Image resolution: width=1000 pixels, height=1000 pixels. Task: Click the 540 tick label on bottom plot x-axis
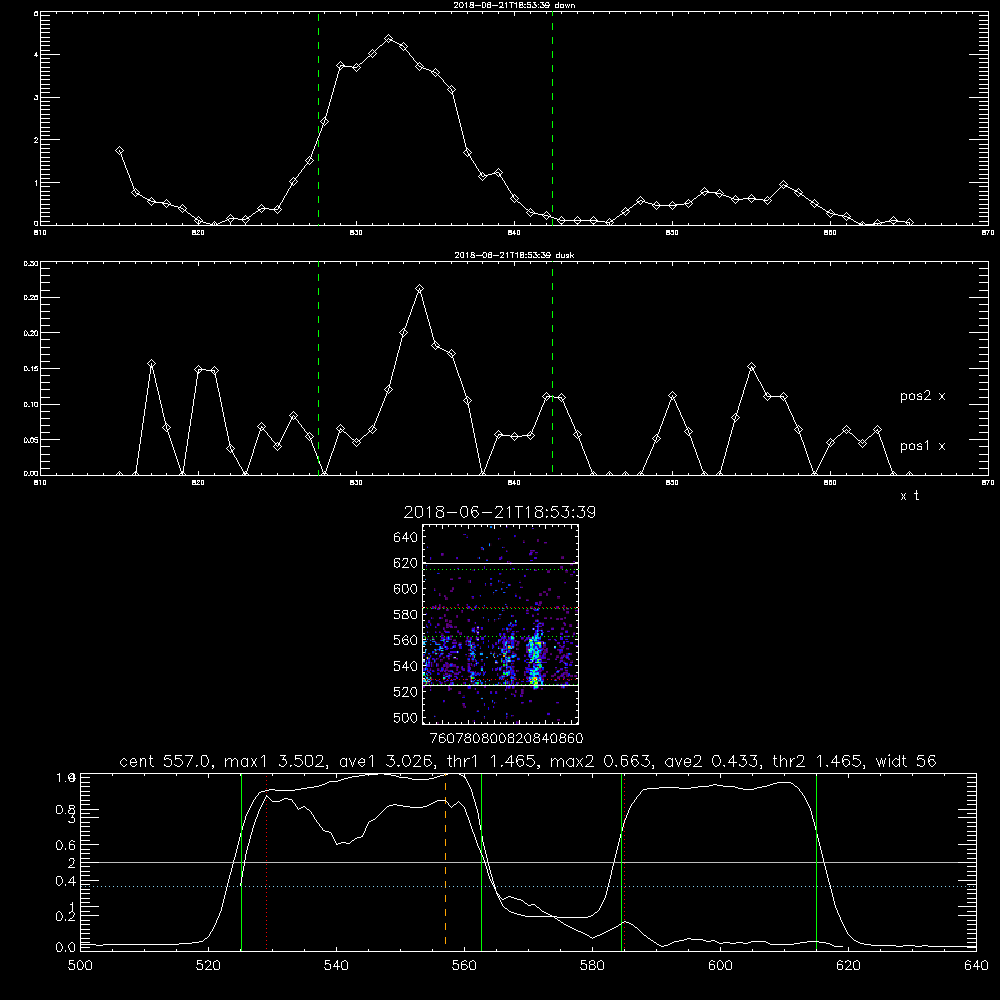coord(336,966)
